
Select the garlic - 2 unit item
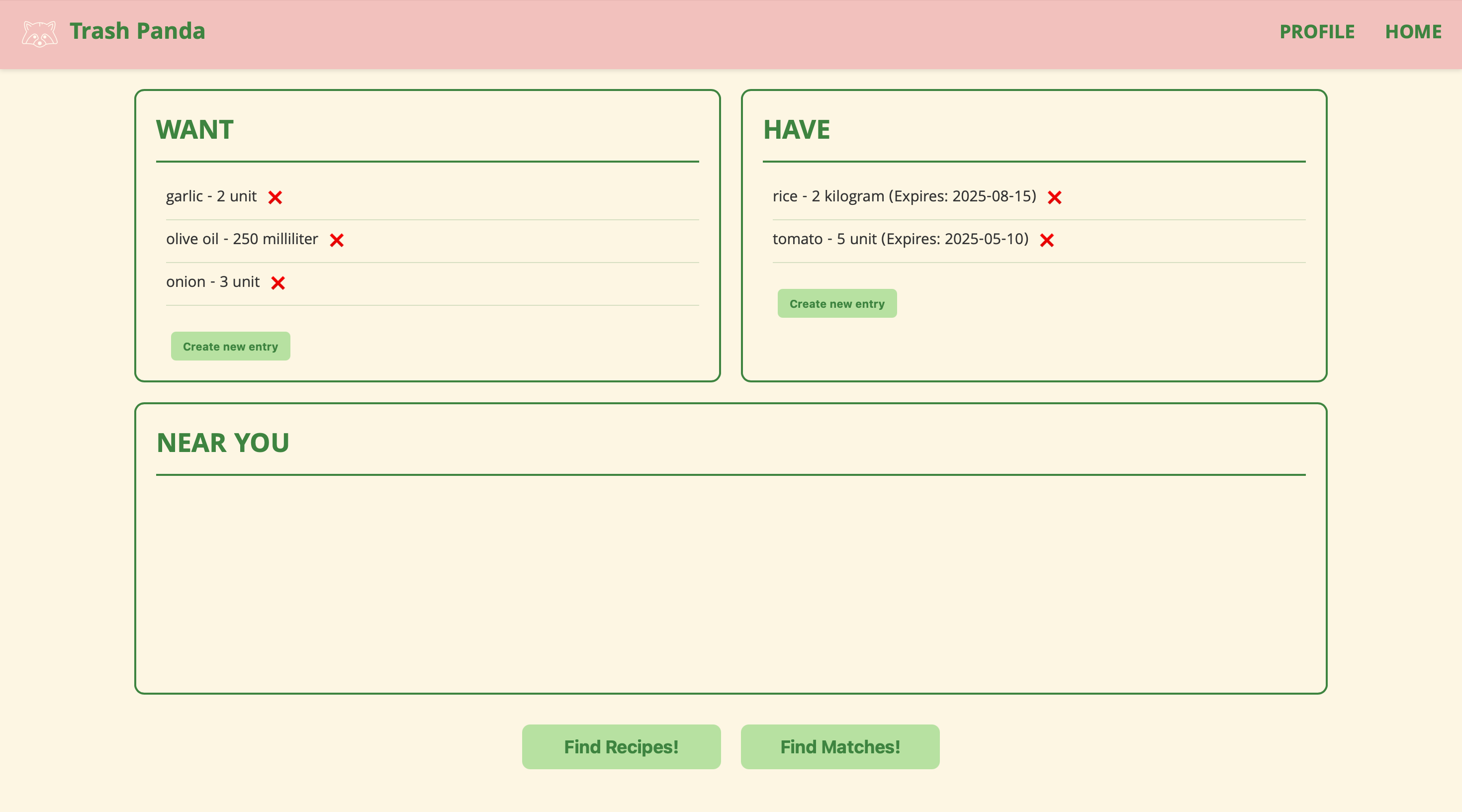(x=211, y=196)
